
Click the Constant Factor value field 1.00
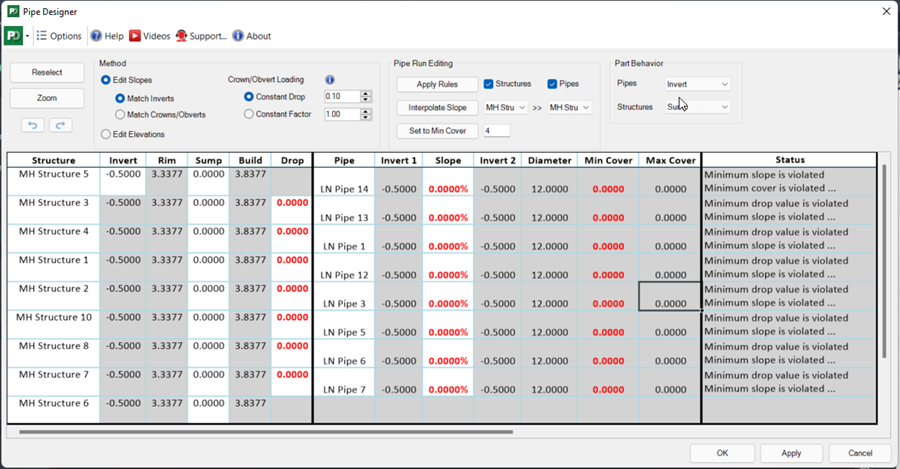[x=342, y=114]
